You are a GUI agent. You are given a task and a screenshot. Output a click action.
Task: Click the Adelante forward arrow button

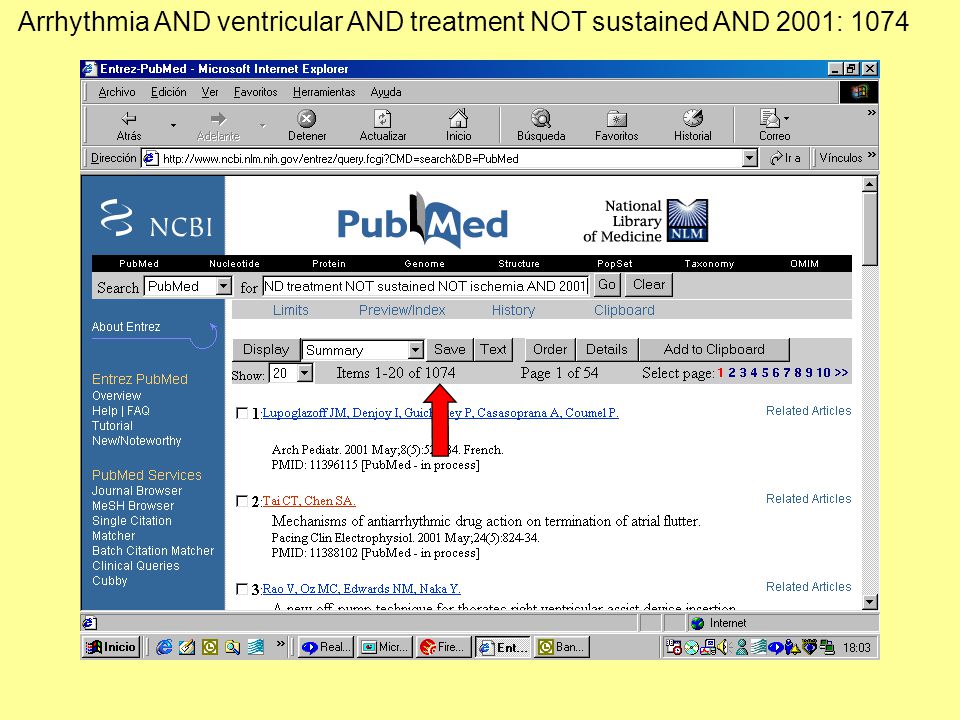click(x=218, y=126)
